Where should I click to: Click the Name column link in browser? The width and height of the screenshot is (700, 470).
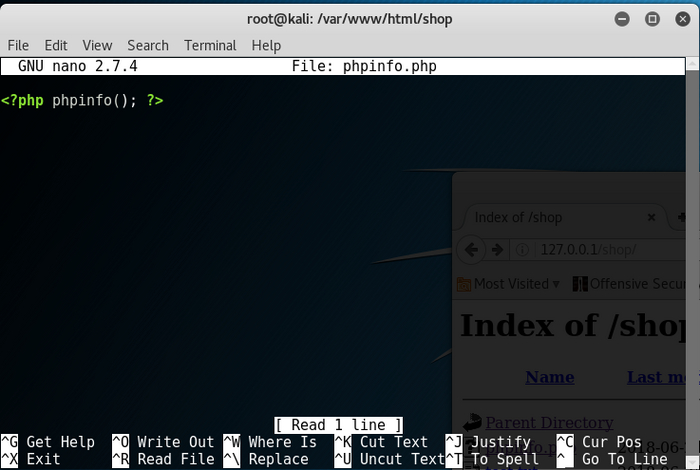550,378
